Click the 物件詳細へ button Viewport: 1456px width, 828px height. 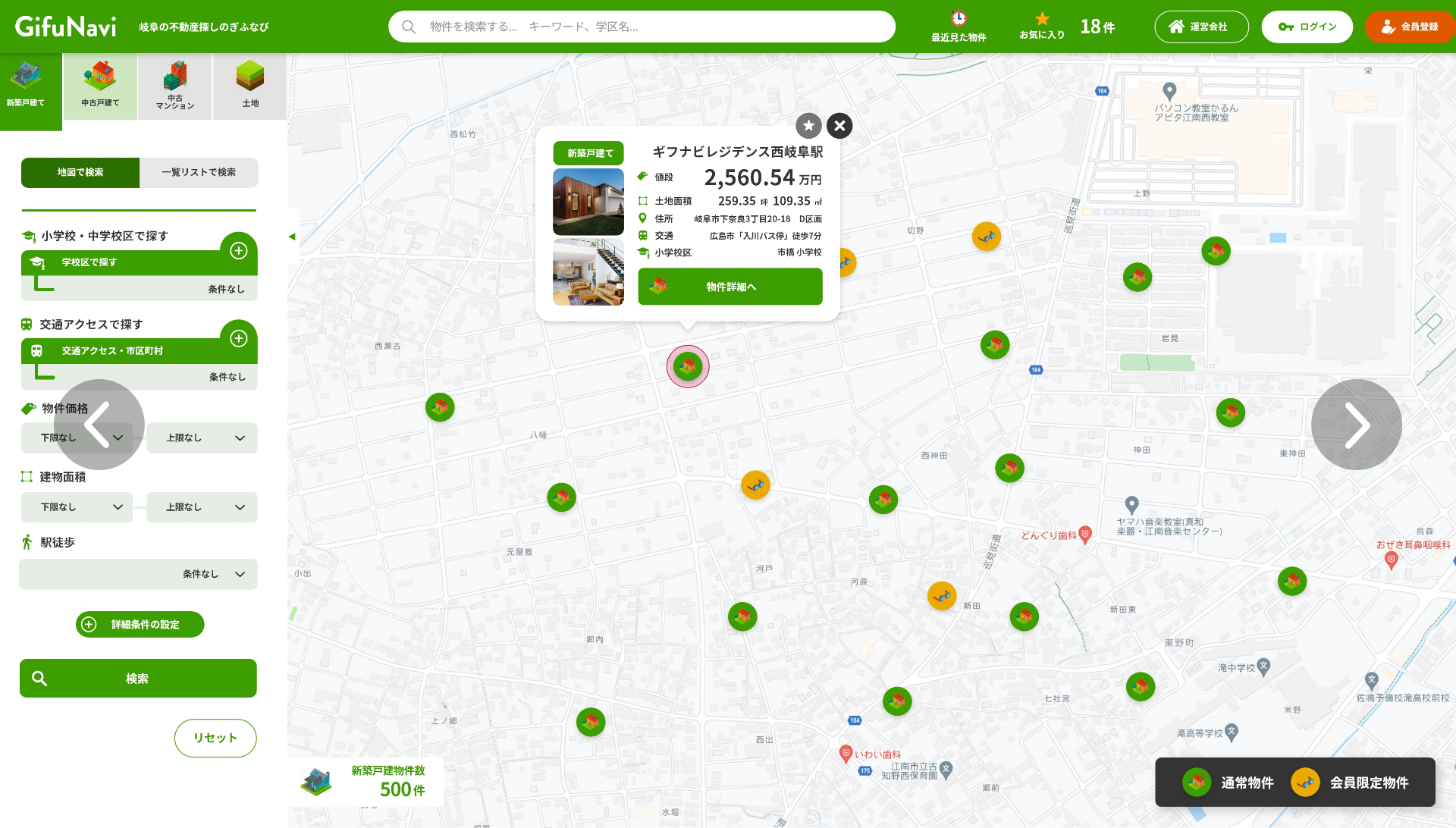point(730,287)
